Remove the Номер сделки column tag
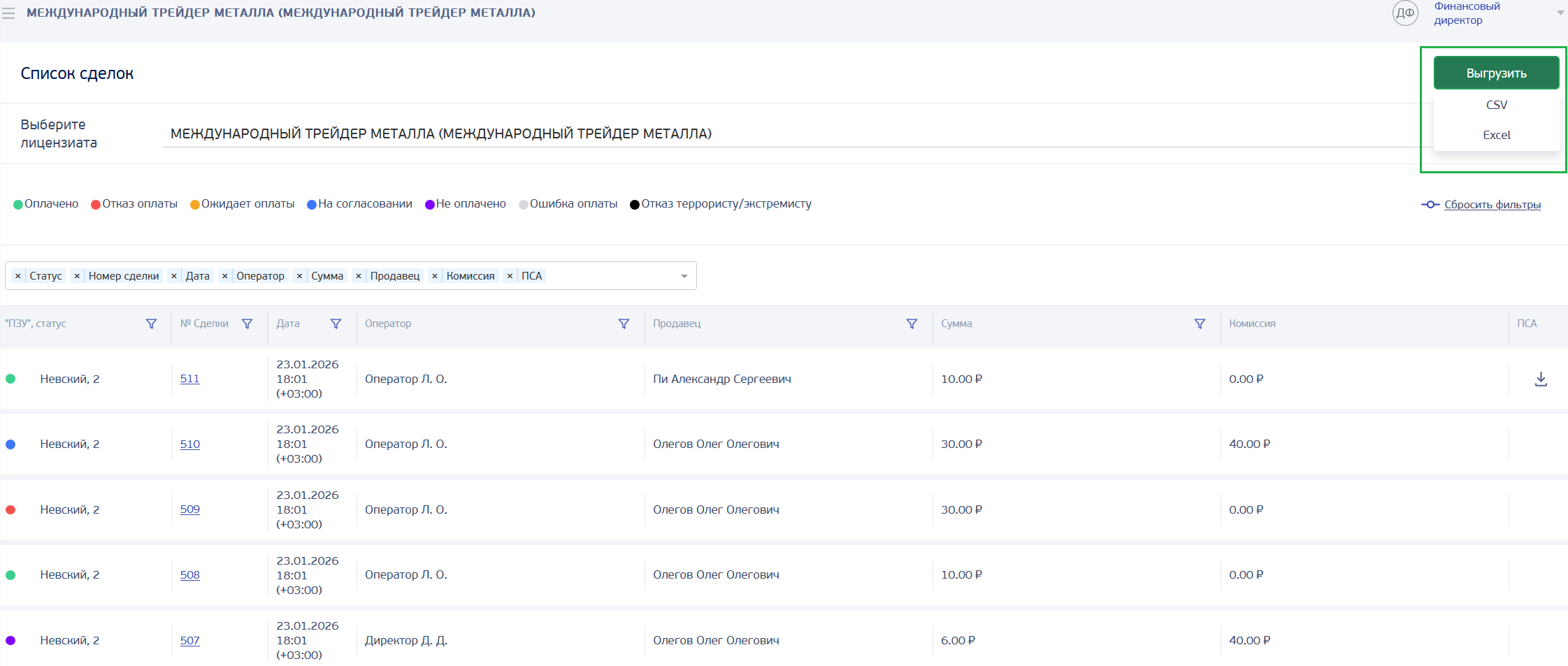1568x666 pixels. point(77,276)
